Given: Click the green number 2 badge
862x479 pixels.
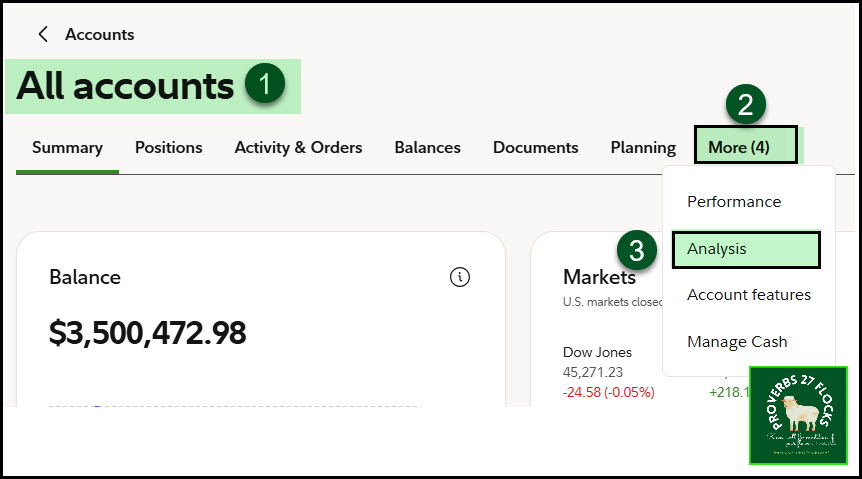Looking at the screenshot, I should pos(745,103).
